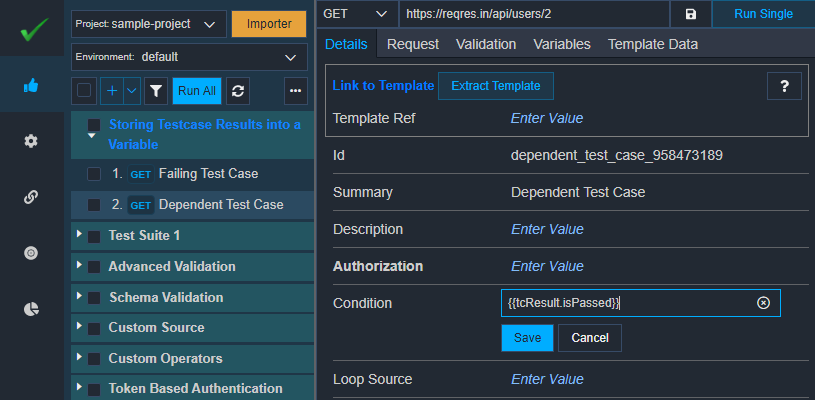Open the pie chart reports sidebar icon
Image resolution: width=815 pixels, height=400 pixels.
[31, 309]
